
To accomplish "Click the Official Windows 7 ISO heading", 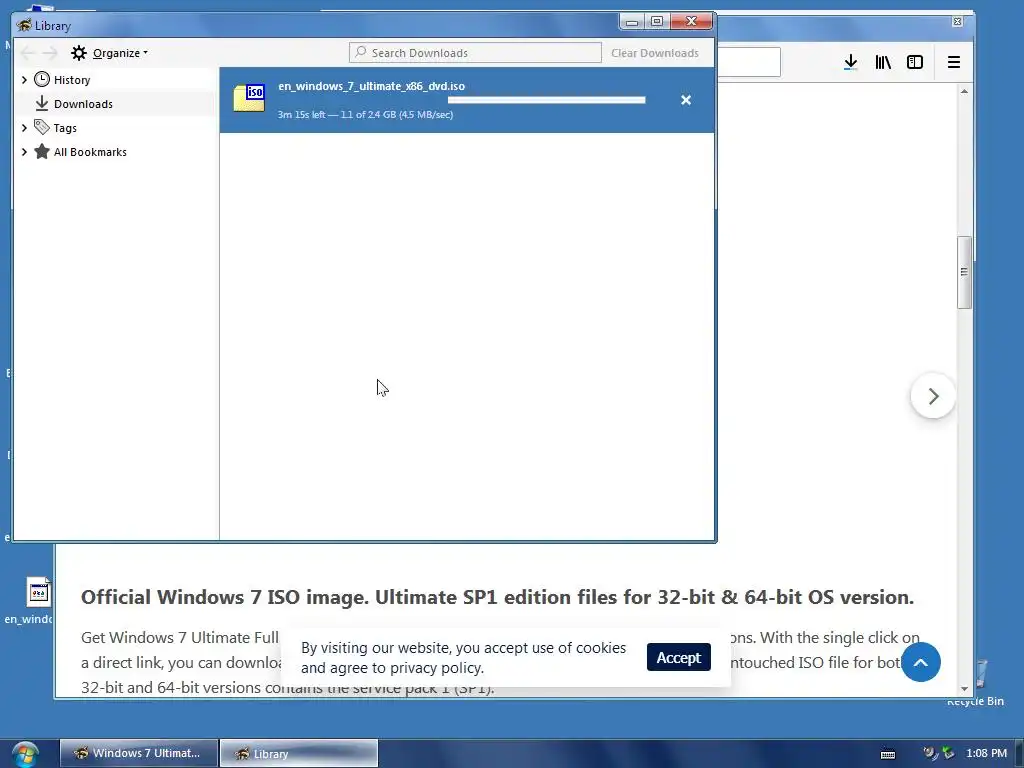I will pos(497,597).
